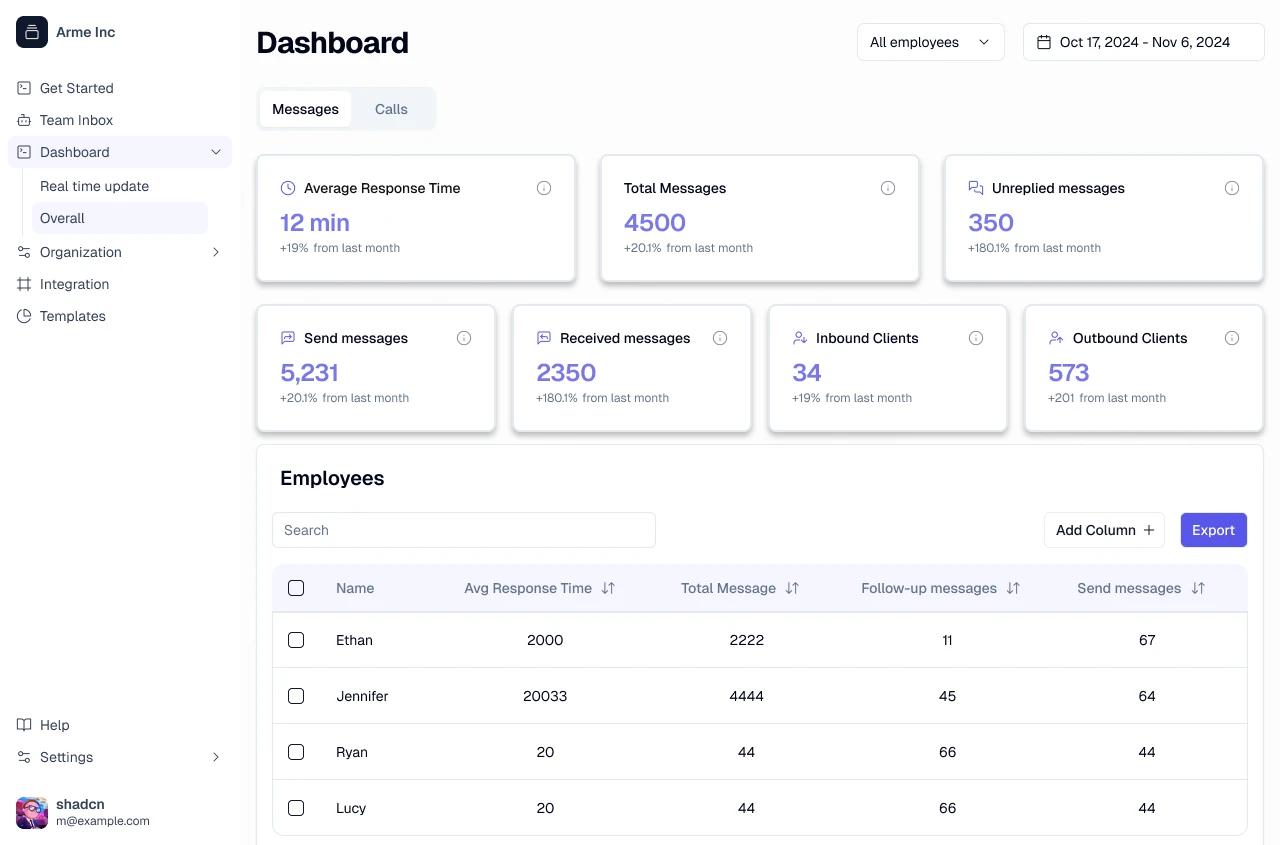This screenshot has height=845, width=1280.
Task: Expand the Organization sidebar menu
Action: (216, 252)
